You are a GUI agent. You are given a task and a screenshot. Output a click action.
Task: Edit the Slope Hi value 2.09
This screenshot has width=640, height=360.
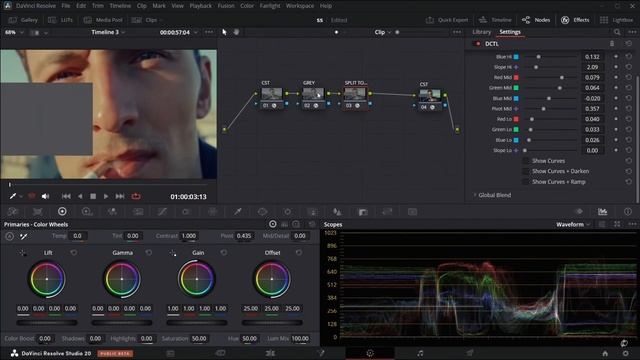(x=592, y=67)
